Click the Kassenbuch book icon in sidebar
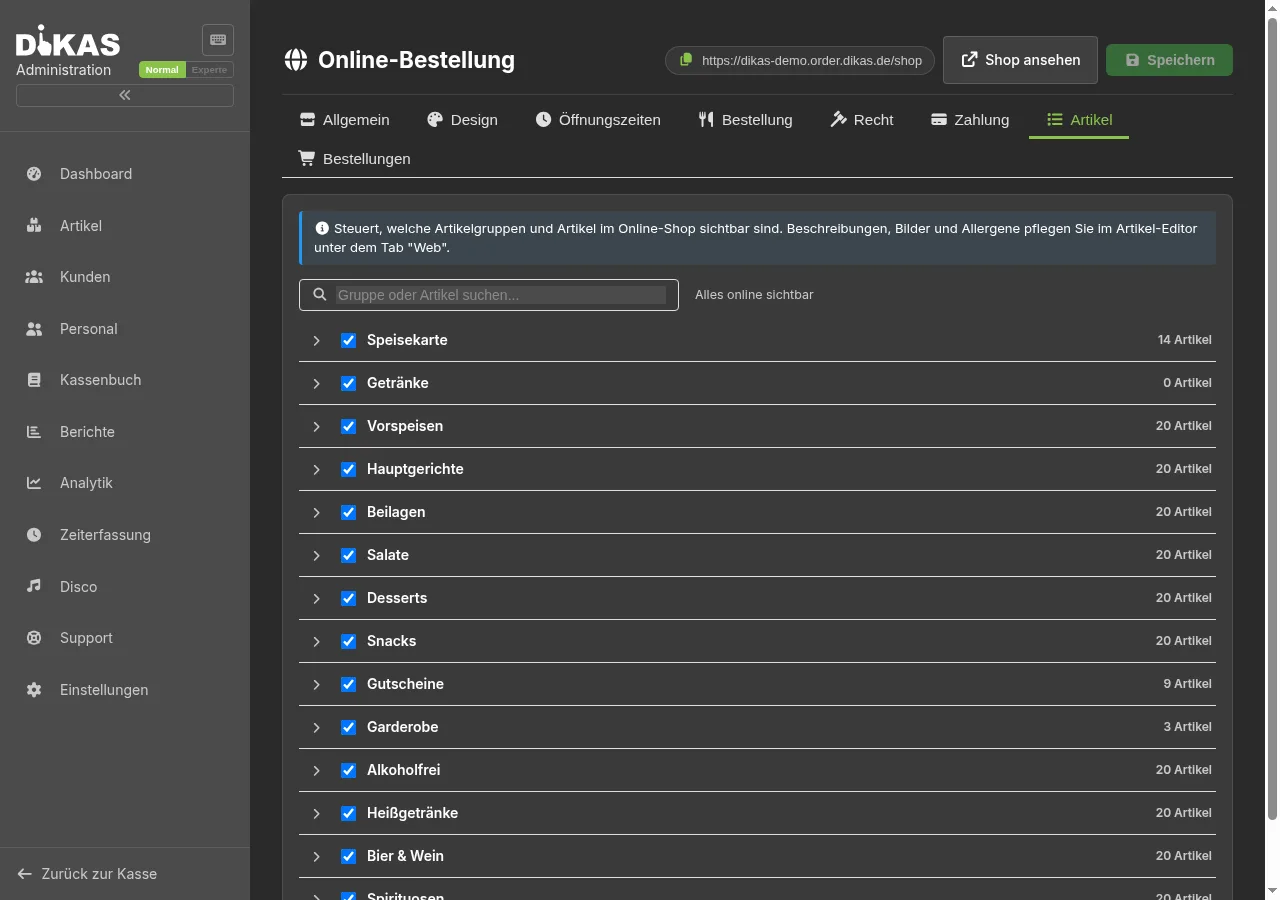Screen dimensions: 1280x900 pyautogui.click(x=34, y=380)
